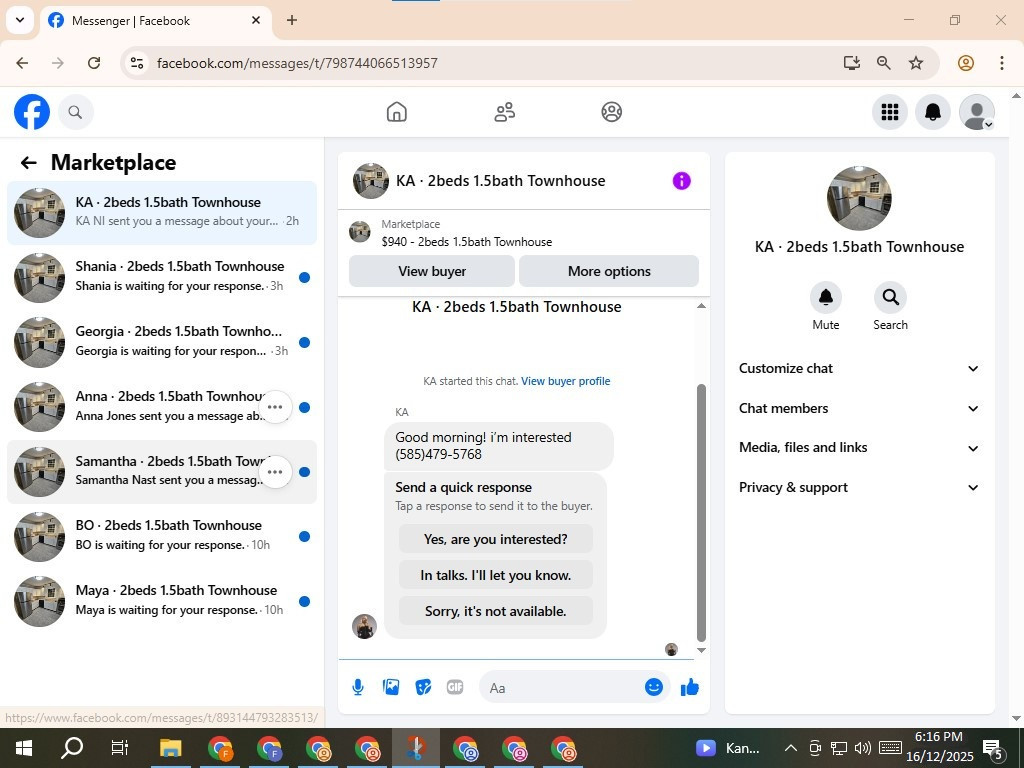
Task: Open the Shania townhouse conversation
Action: [162, 278]
